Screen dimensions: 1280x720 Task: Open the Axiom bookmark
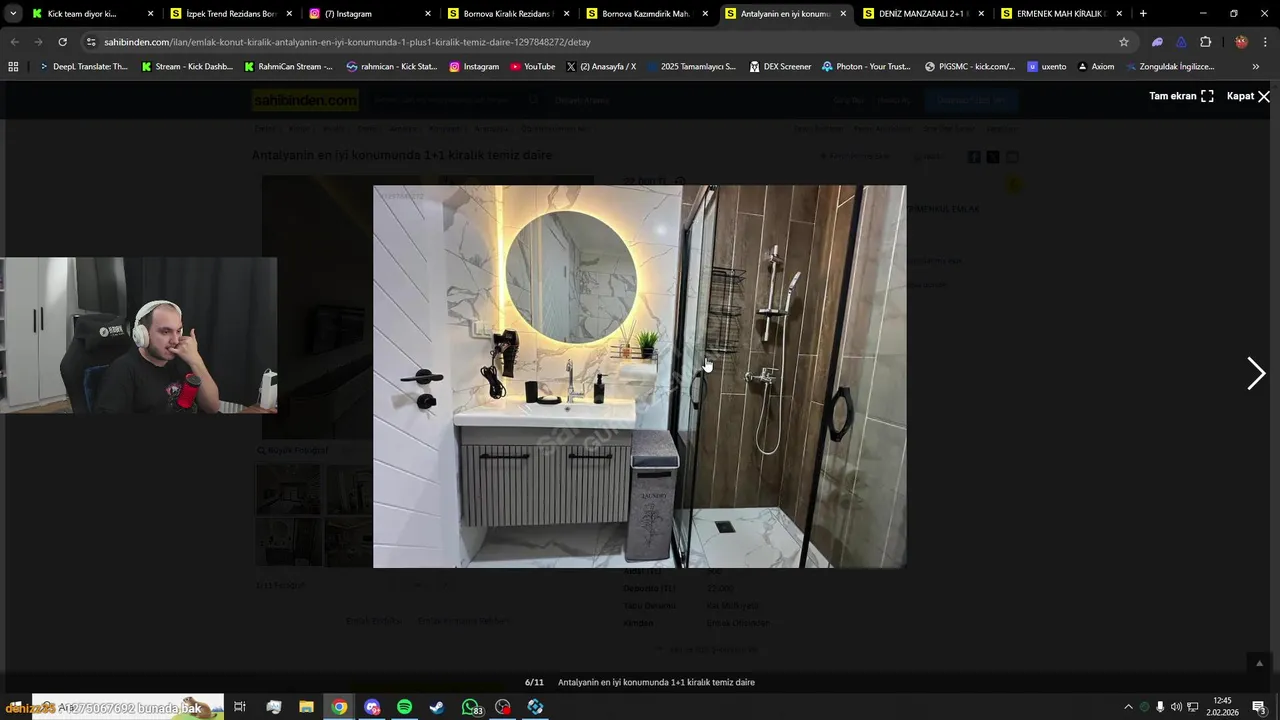coord(1096,66)
